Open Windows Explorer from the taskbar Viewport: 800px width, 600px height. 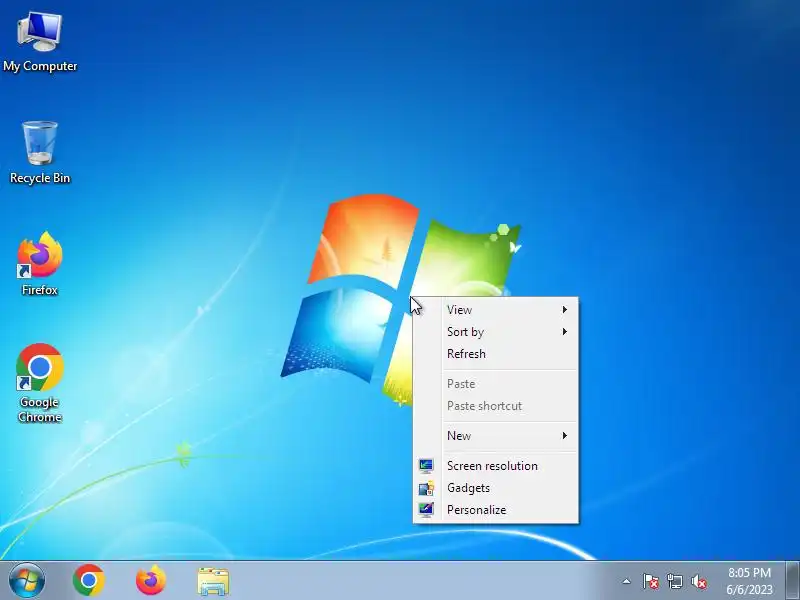(x=213, y=581)
